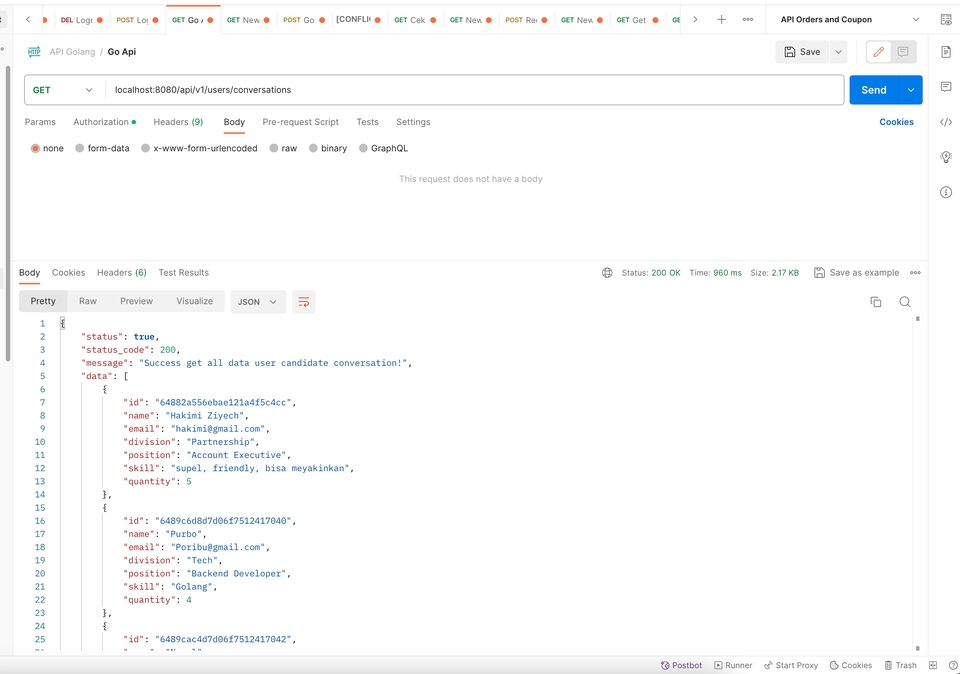960x674 pixels.
Task: Open the Authorization request tab
Action: (104, 122)
